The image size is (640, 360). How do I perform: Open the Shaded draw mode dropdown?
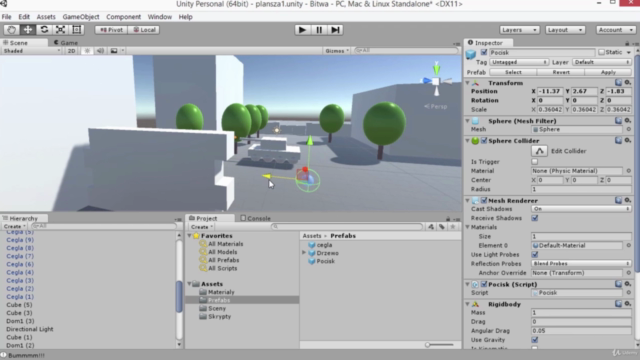point(31,51)
